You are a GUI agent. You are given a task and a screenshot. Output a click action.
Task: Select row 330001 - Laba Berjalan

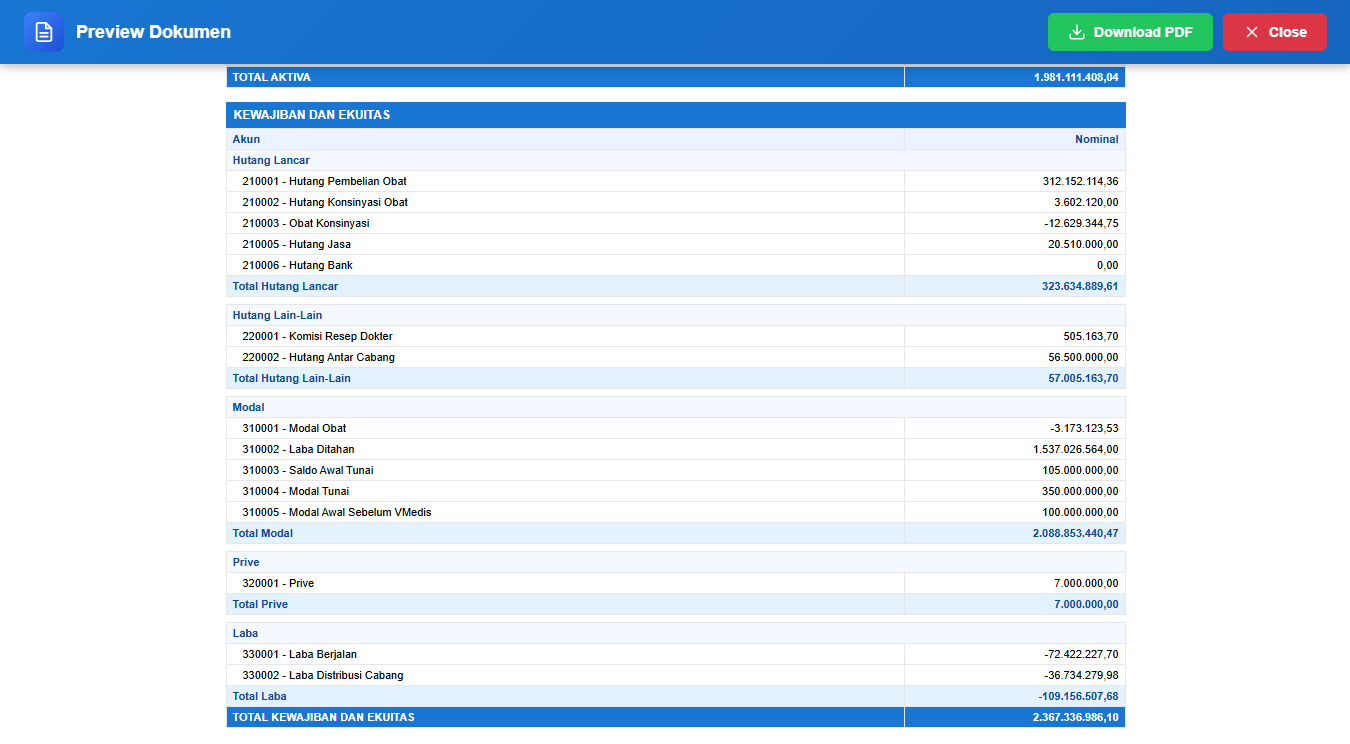676,654
